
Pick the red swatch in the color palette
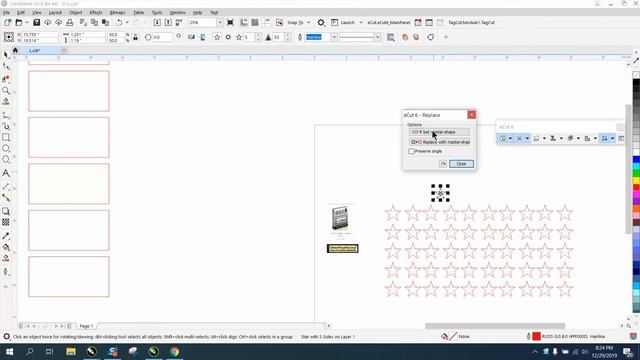coord(636,187)
